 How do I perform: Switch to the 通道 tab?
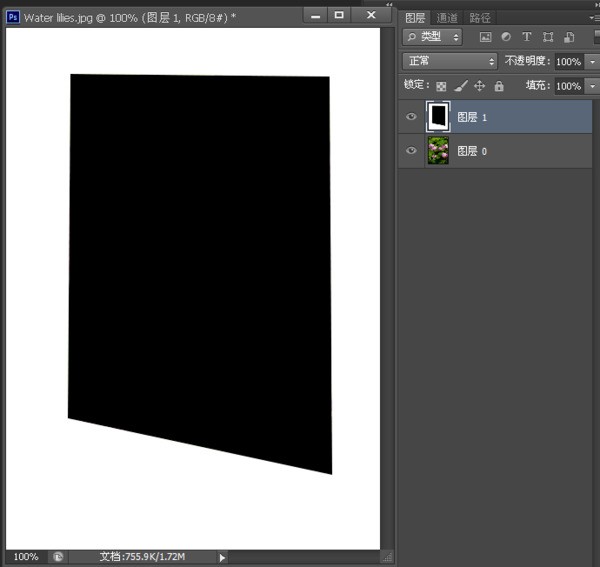tap(447, 18)
